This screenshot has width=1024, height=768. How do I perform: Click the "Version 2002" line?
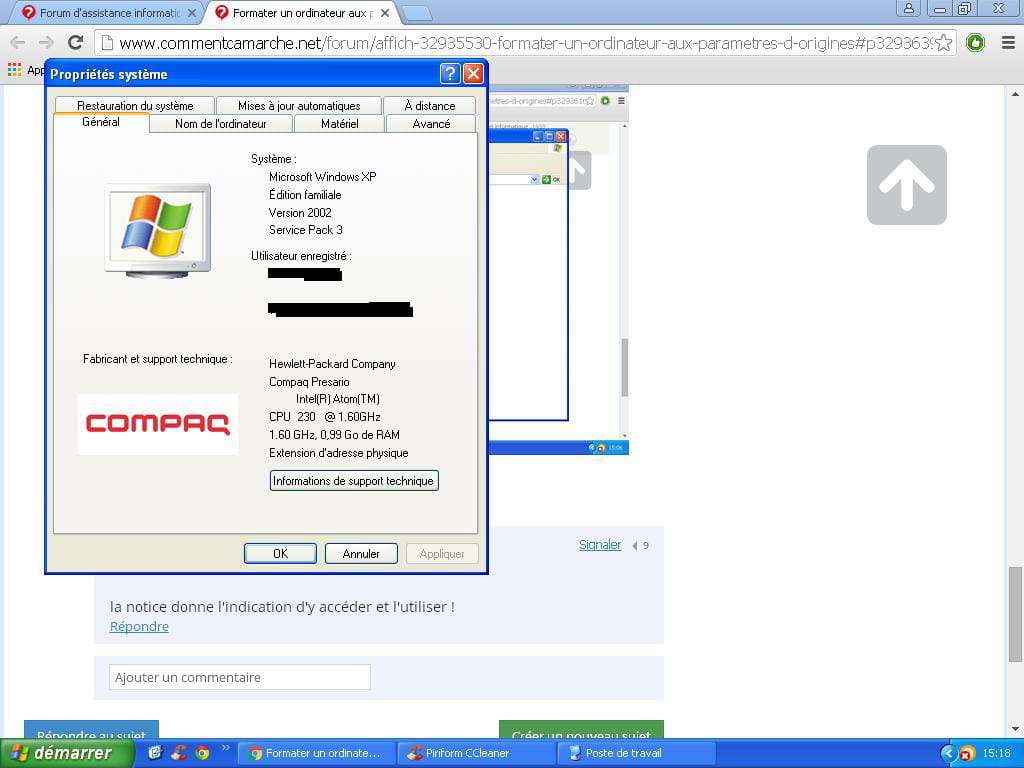(x=300, y=213)
